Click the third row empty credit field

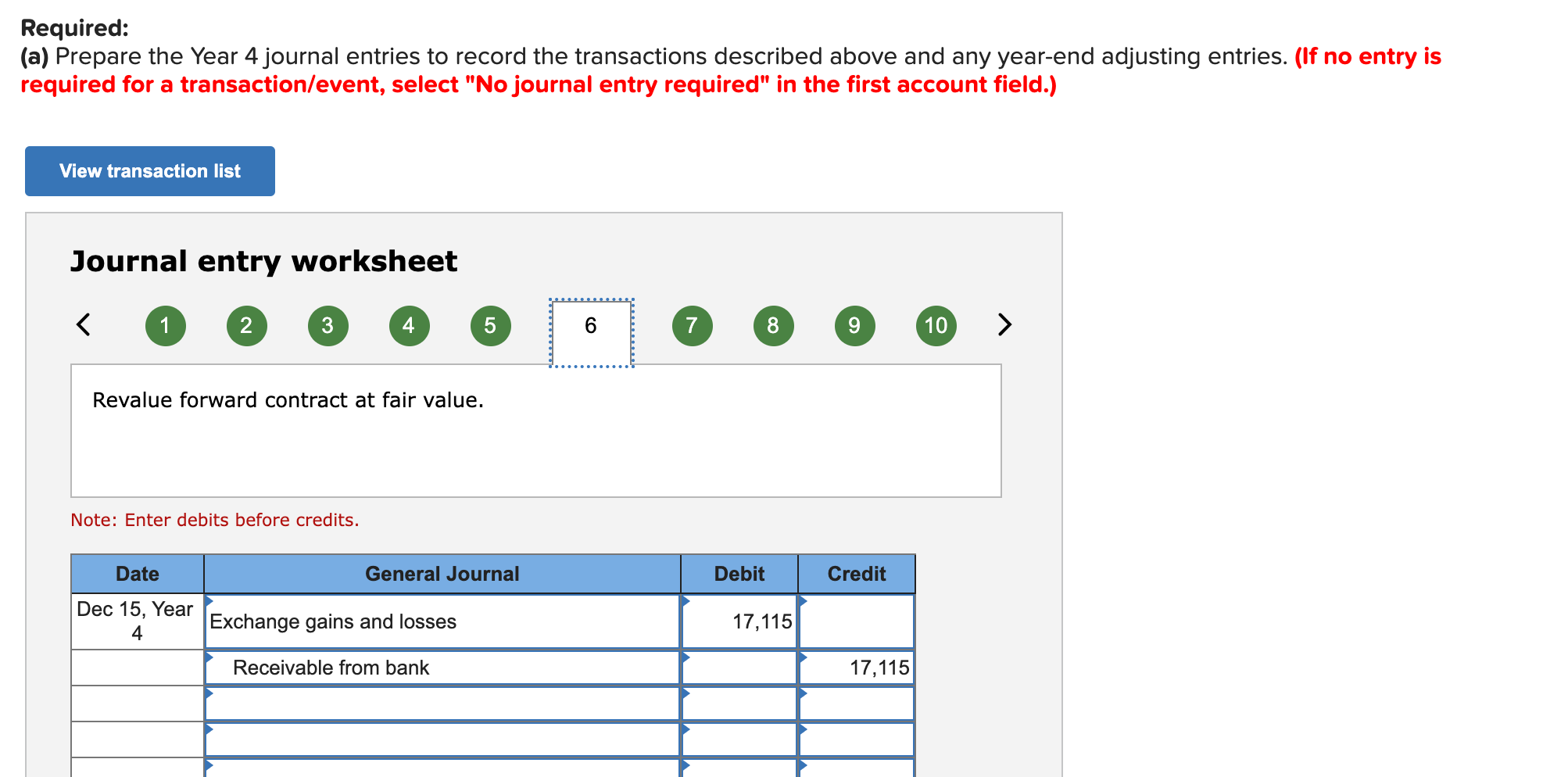pyautogui.click(x=857, y=704)
